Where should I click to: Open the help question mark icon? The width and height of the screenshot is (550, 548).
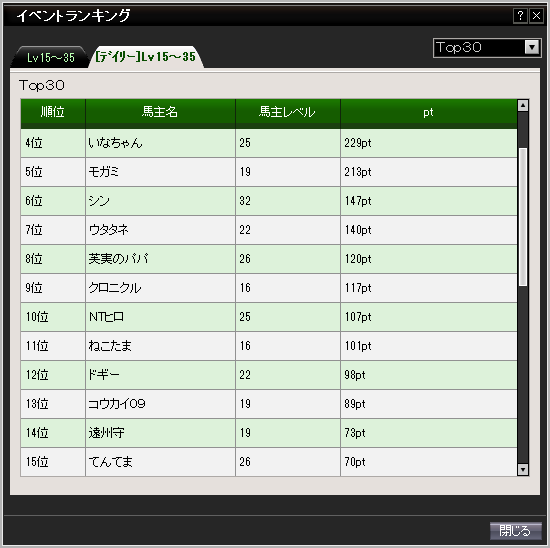[x=520, y=16]
